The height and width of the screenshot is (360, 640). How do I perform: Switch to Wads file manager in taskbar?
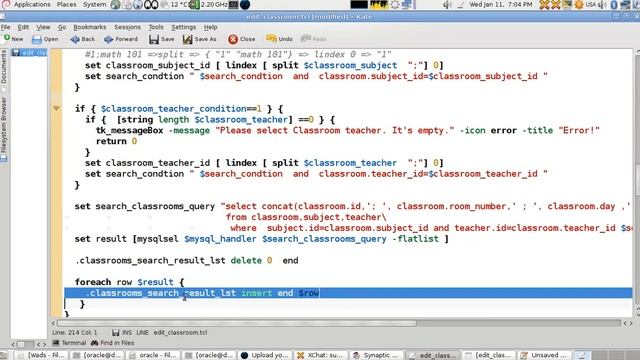coord(42,355)
